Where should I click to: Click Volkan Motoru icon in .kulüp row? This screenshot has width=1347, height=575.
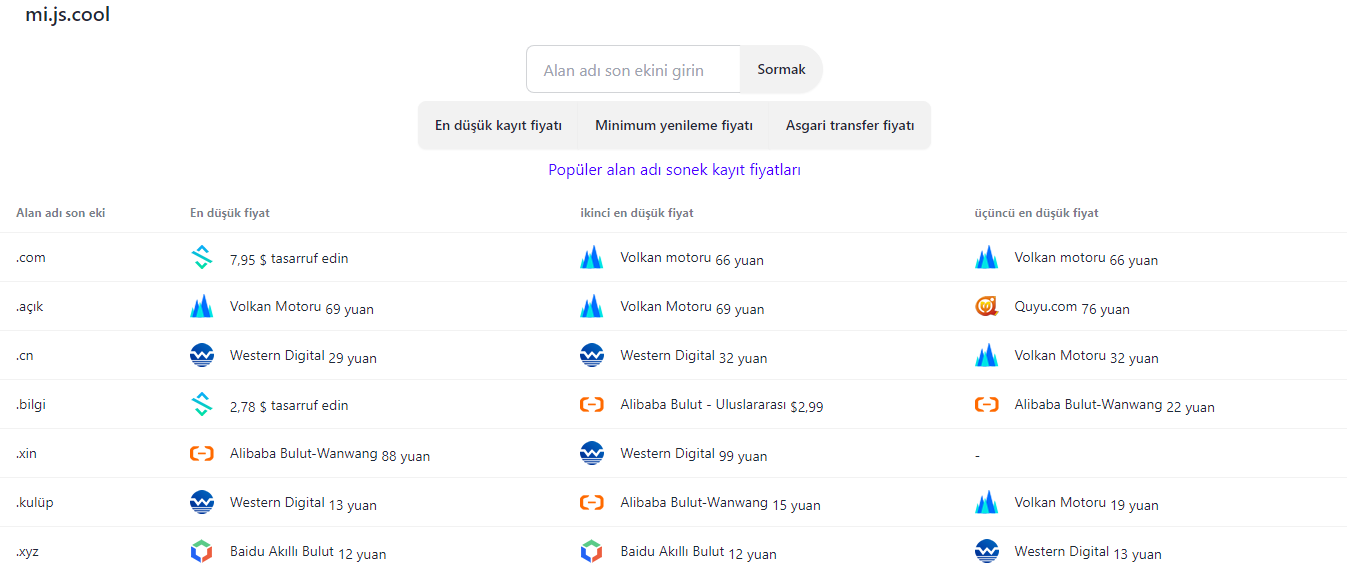coord(987,503)
